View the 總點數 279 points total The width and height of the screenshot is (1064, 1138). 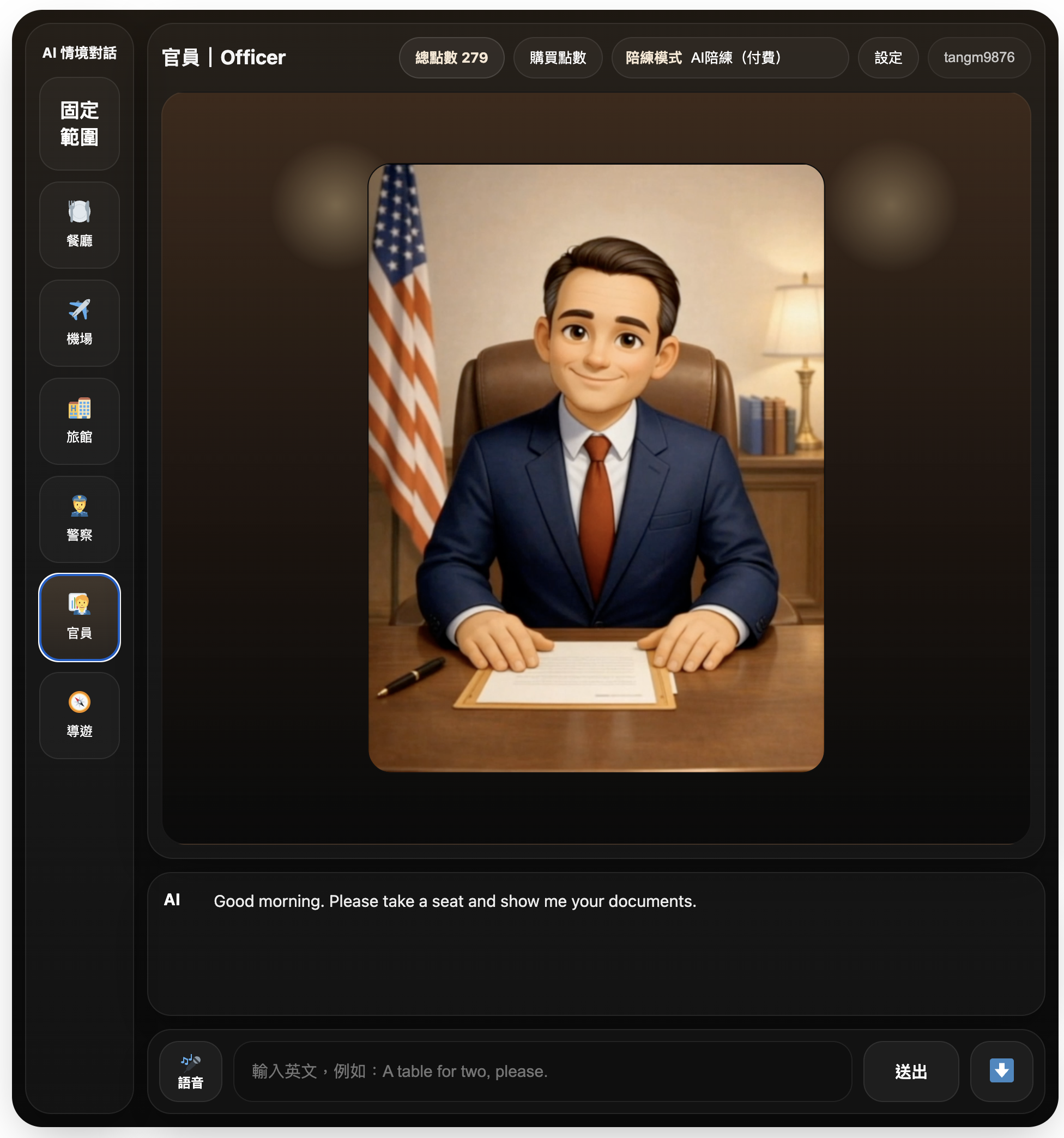click(451, 58)
